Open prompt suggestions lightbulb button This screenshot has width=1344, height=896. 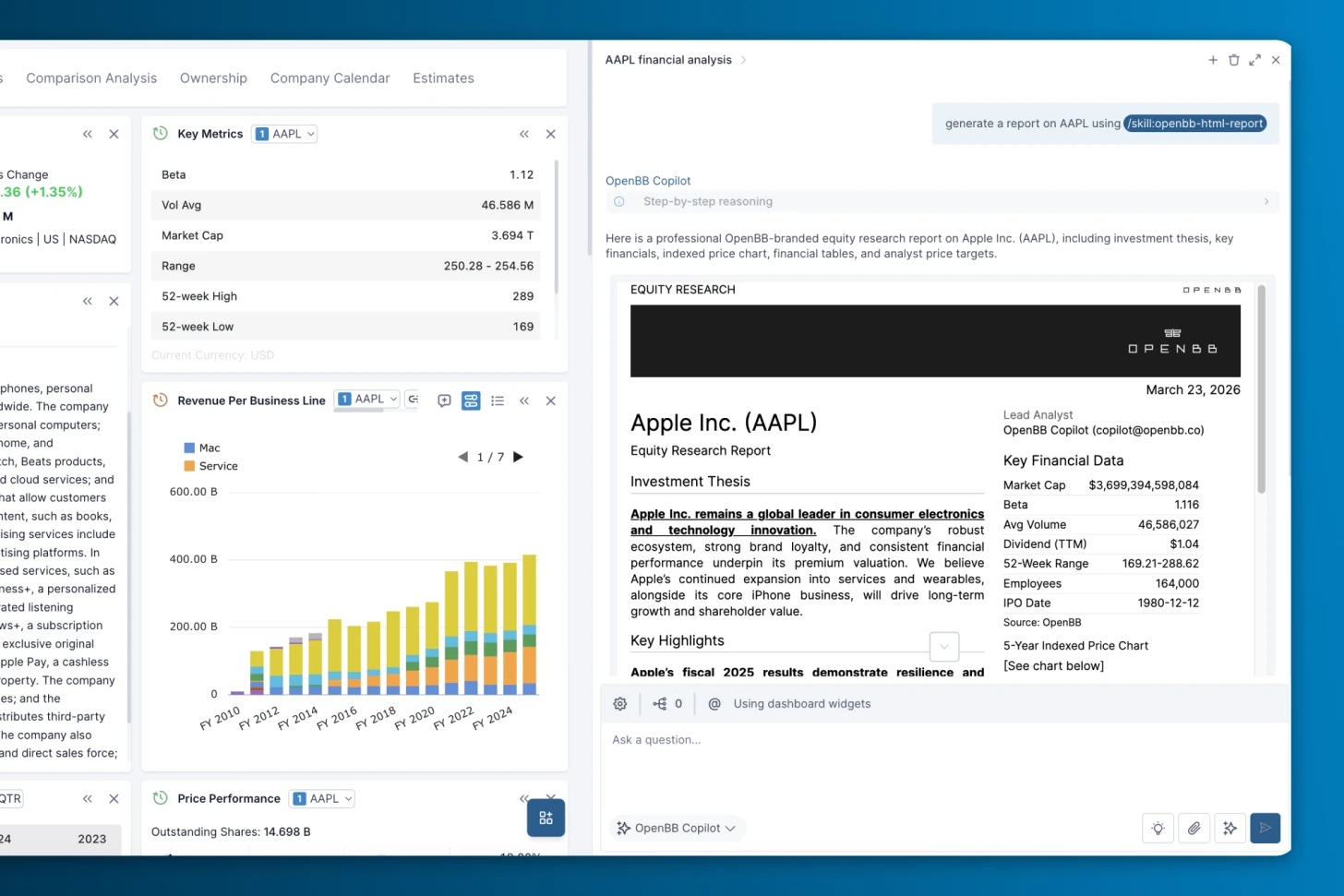tap(1158, 829)
